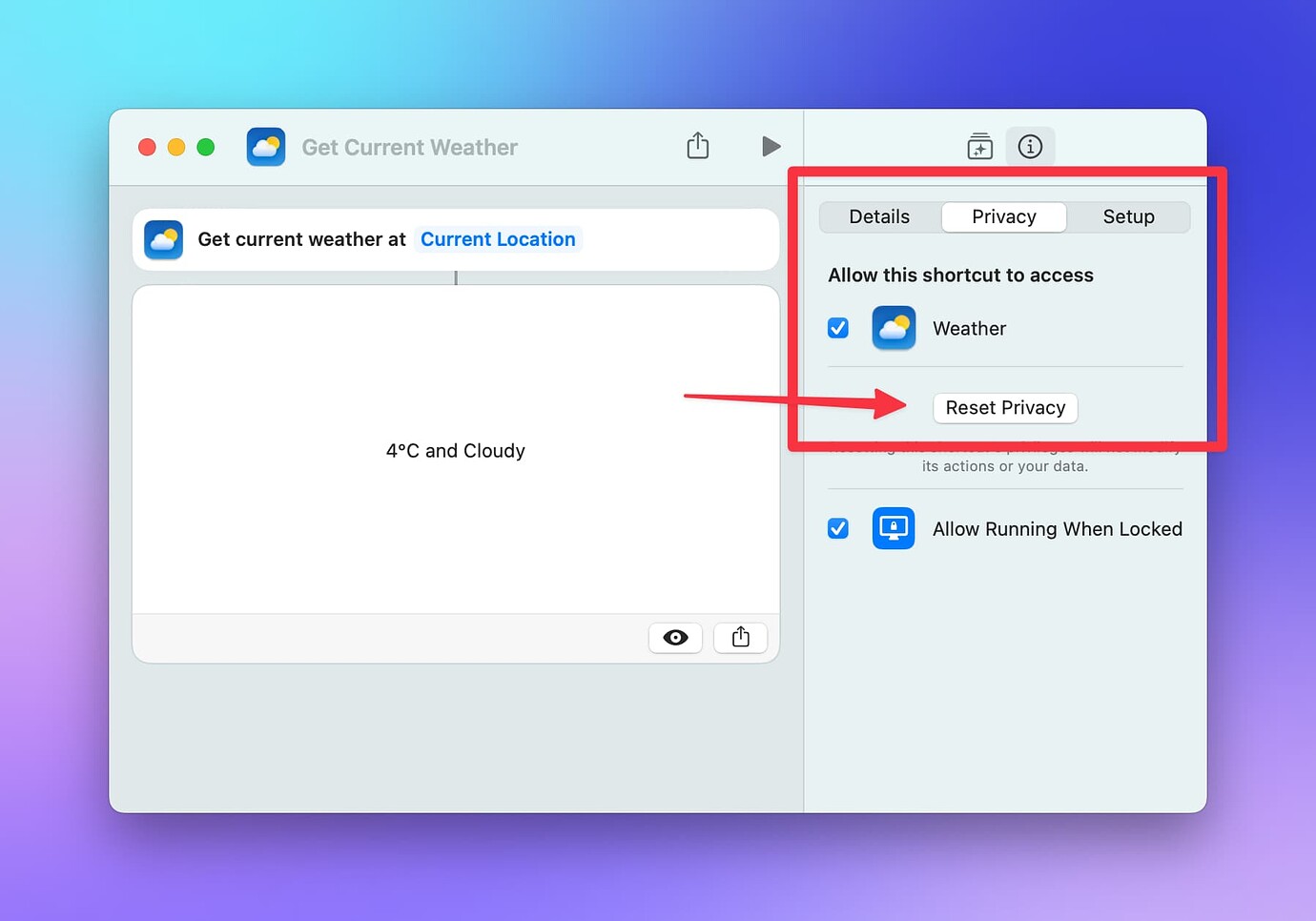Close the shortcut editor window
This screenshot has height=921, width=1316.
tap(147, 147)
